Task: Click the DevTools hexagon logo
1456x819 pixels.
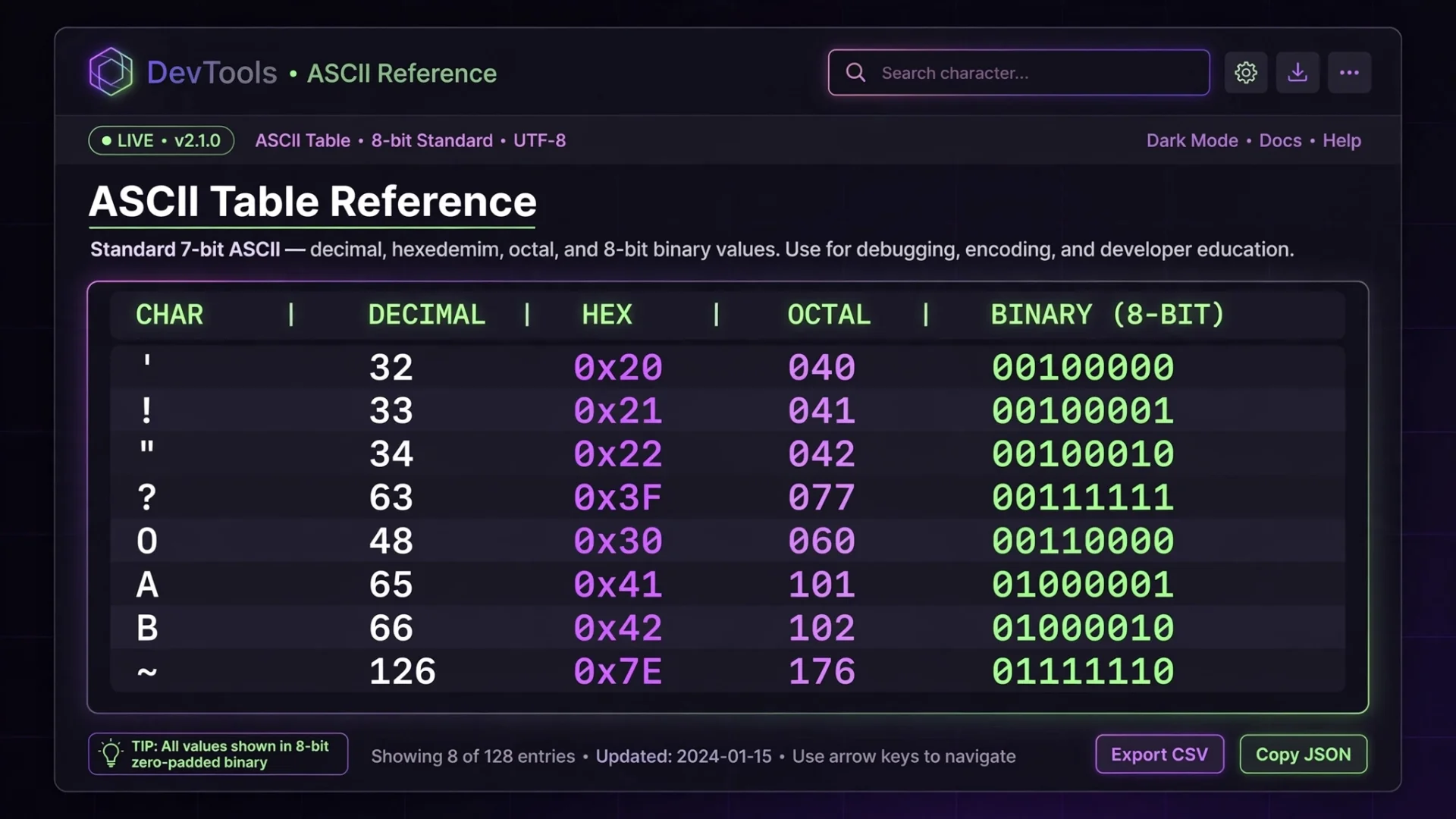Action: 111,72
